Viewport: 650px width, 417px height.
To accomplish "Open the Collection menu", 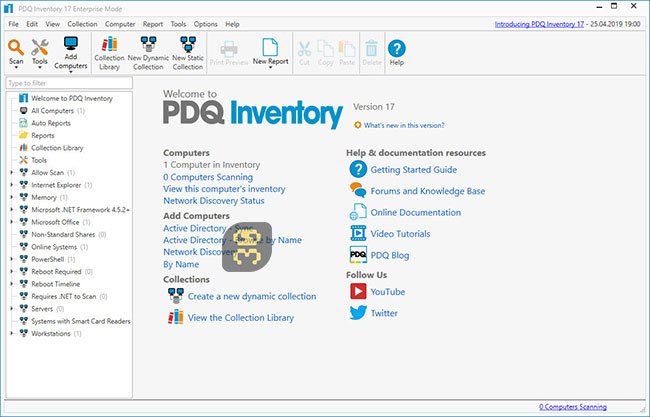I will tap(82, 24).
